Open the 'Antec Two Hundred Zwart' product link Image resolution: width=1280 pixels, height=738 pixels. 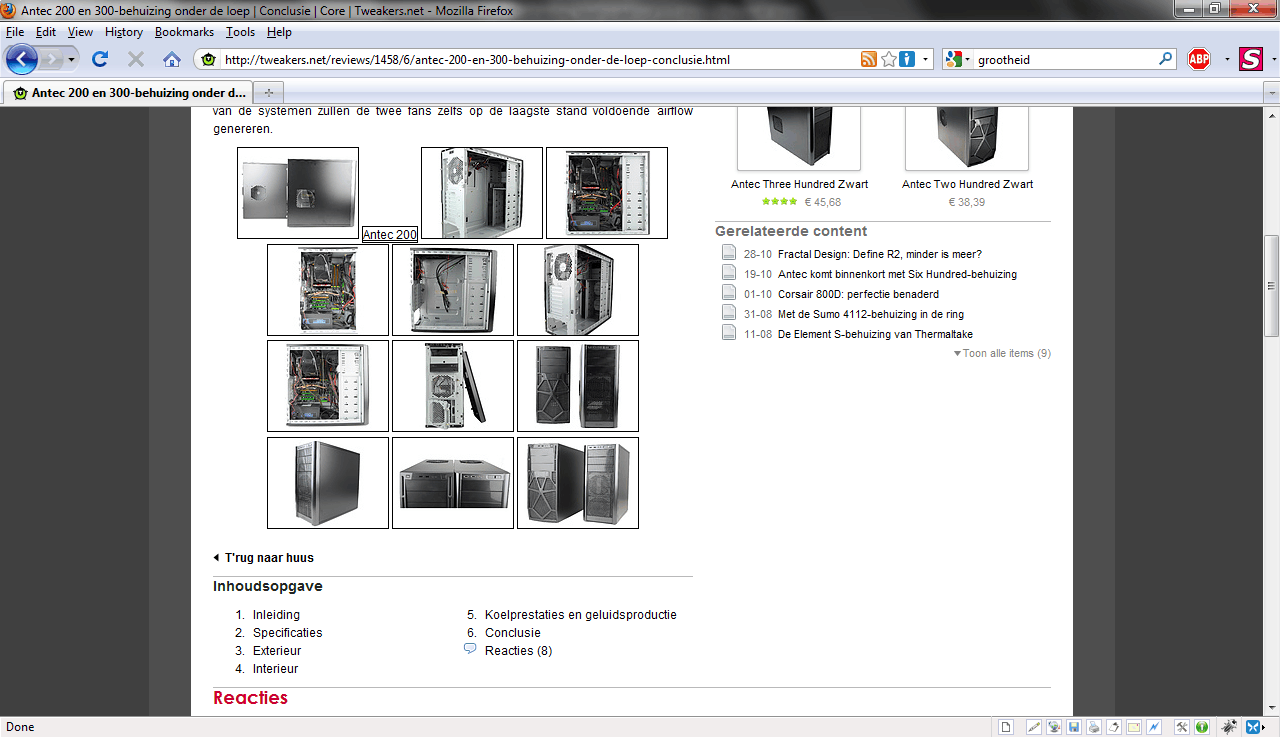point(967,184)
